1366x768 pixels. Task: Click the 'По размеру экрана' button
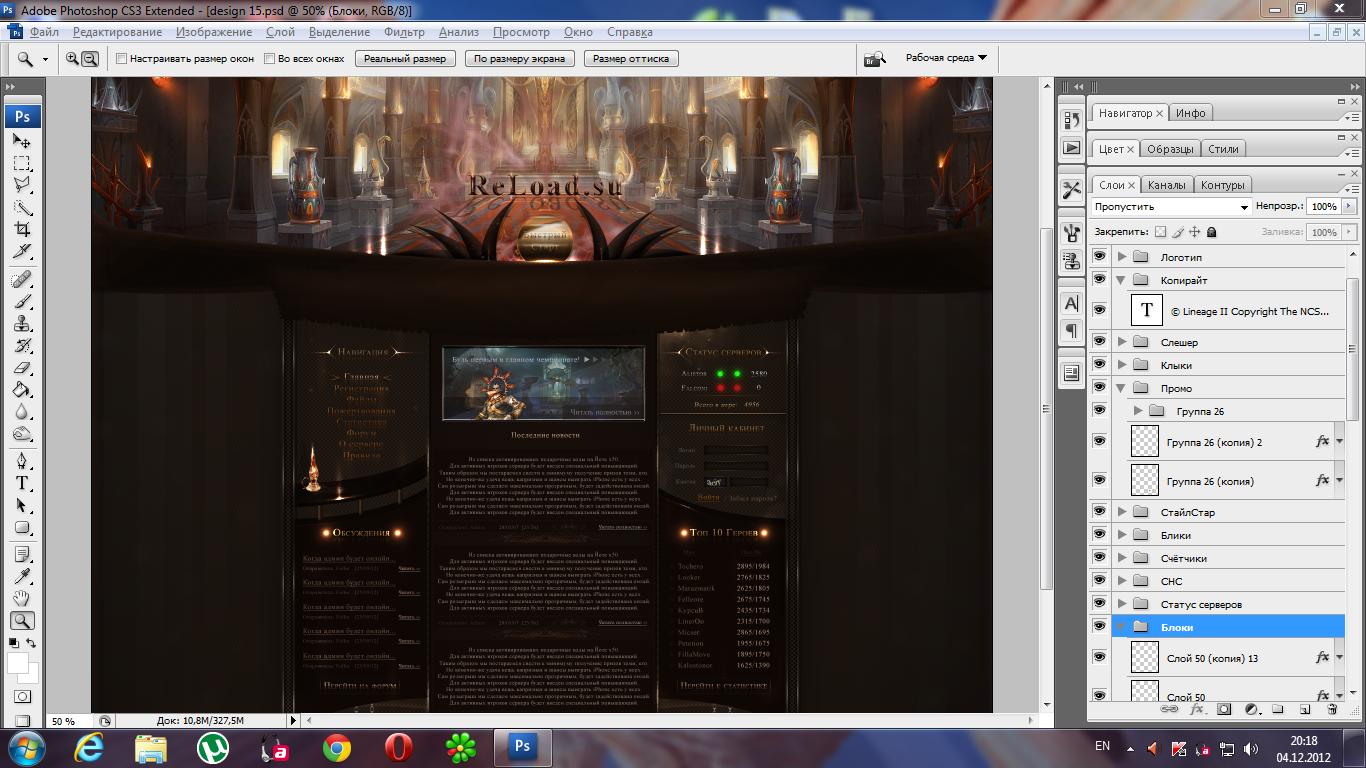519,59
